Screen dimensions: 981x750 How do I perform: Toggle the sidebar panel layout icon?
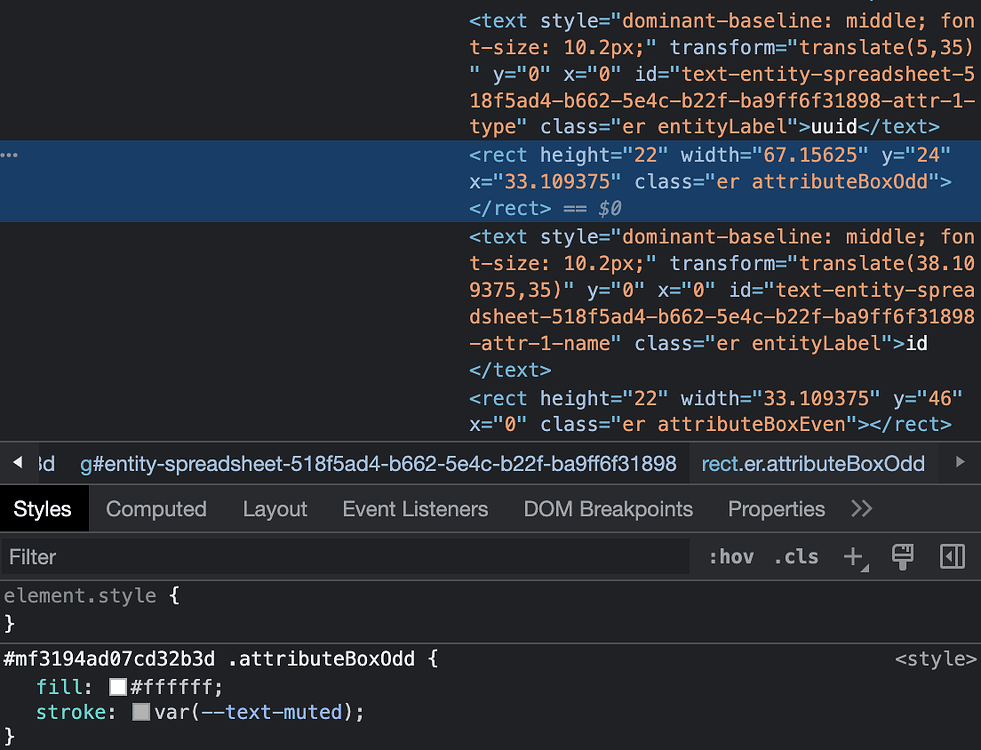(951, 557)
